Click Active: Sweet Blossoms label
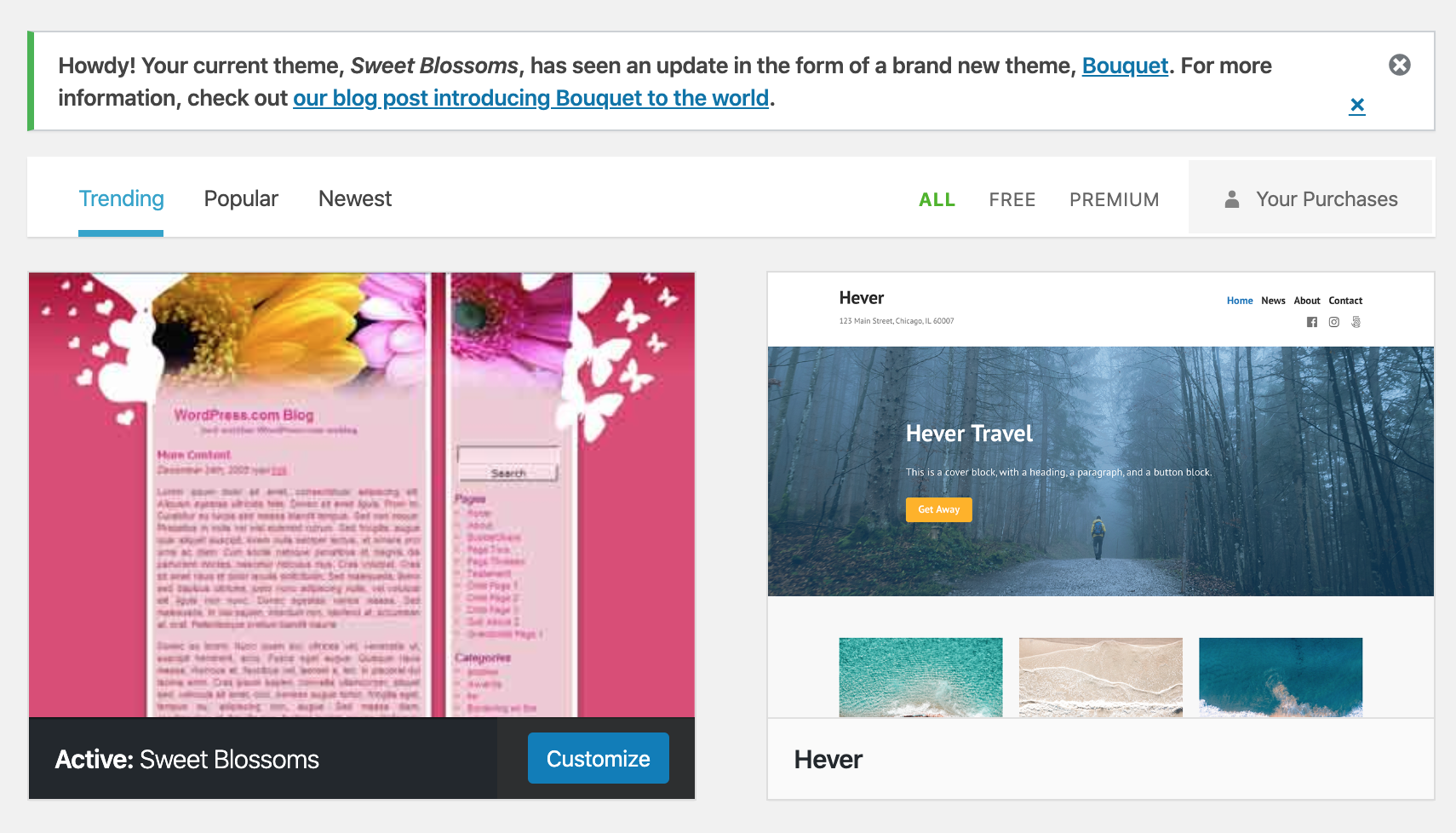Viewport: 1456px width, 833px height. 187,759
